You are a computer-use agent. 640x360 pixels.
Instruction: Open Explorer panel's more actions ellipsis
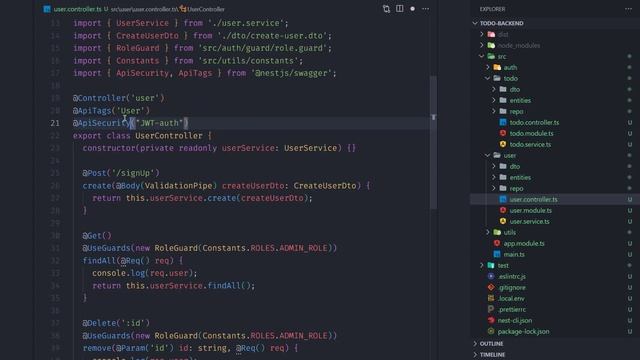(628, 9)
